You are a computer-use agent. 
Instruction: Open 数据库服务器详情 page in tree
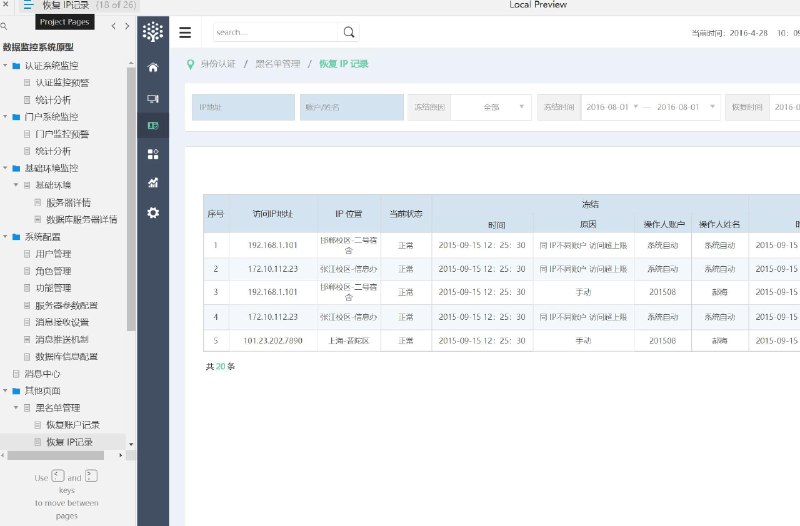82,219
